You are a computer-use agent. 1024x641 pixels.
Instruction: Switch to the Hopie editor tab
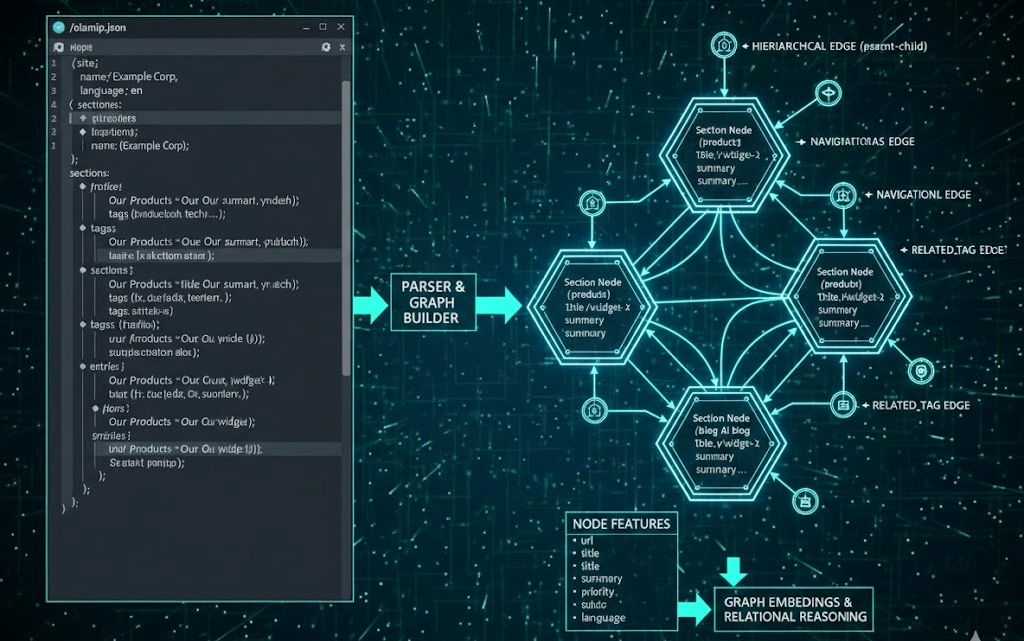[83, 47]
